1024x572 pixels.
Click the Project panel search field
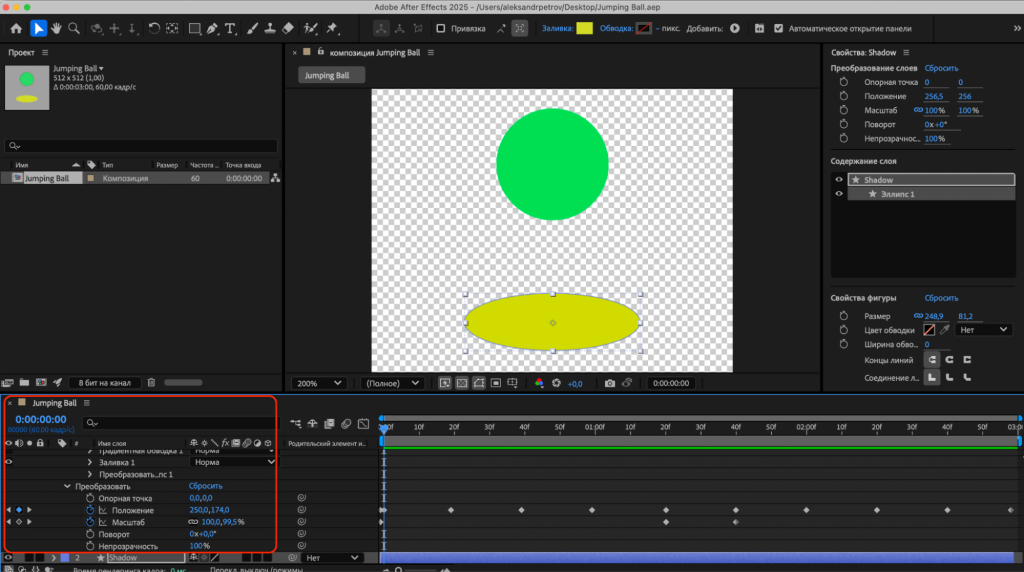[x=141, y=146]
